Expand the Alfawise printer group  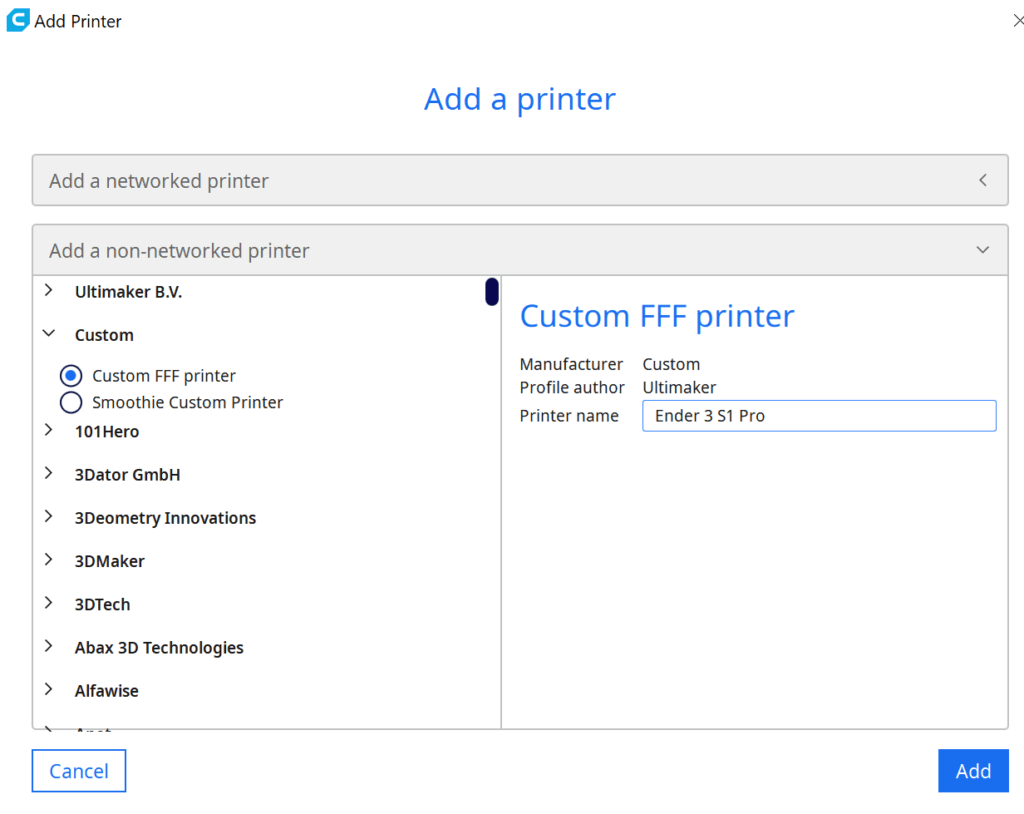[48, 690]
